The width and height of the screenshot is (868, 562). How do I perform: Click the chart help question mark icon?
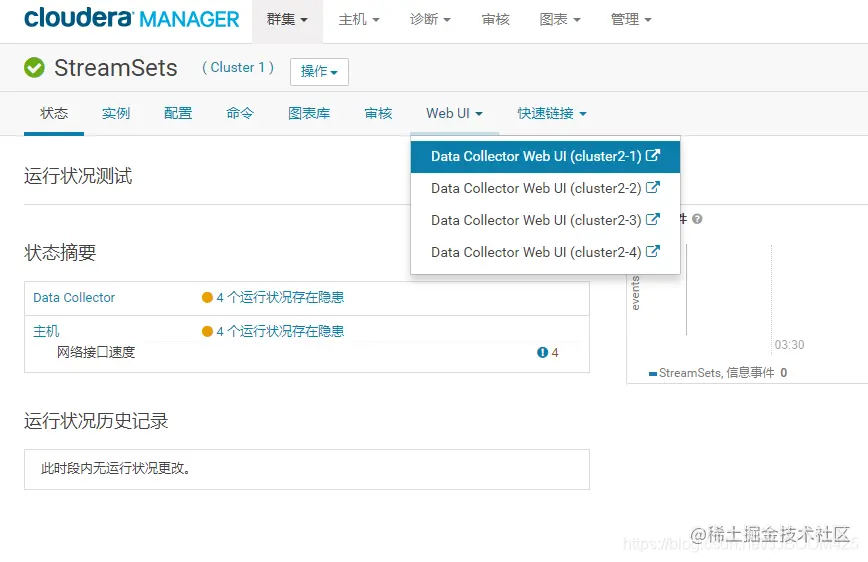[698, 219]
